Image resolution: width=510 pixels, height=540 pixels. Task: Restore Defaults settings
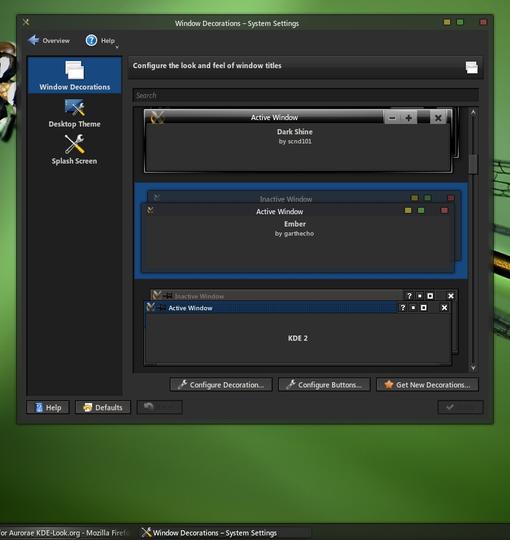pos(103,407)
